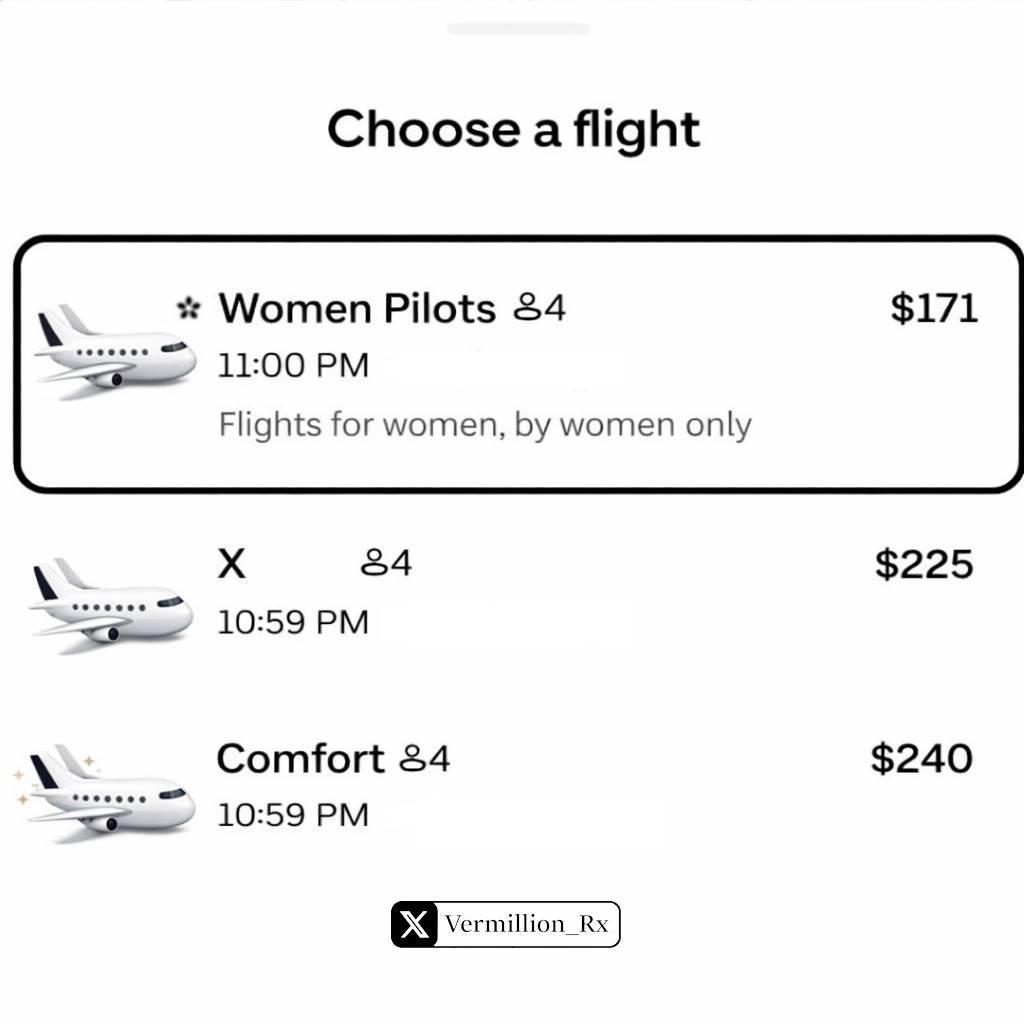Click the flower icon beside Women Pilots

pyautogui.click(x=187, y=308)
